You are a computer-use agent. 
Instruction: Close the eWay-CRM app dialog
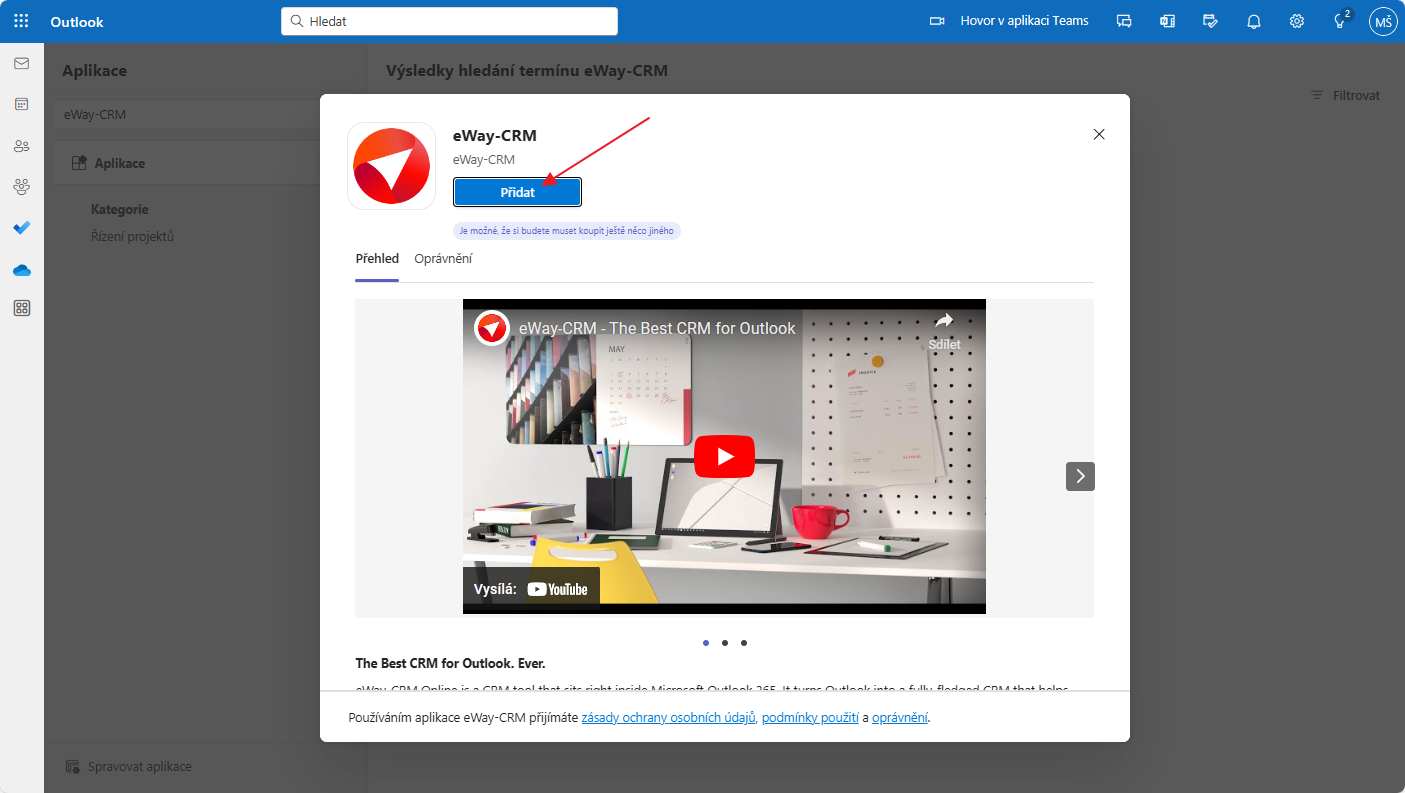[1099, 134]
